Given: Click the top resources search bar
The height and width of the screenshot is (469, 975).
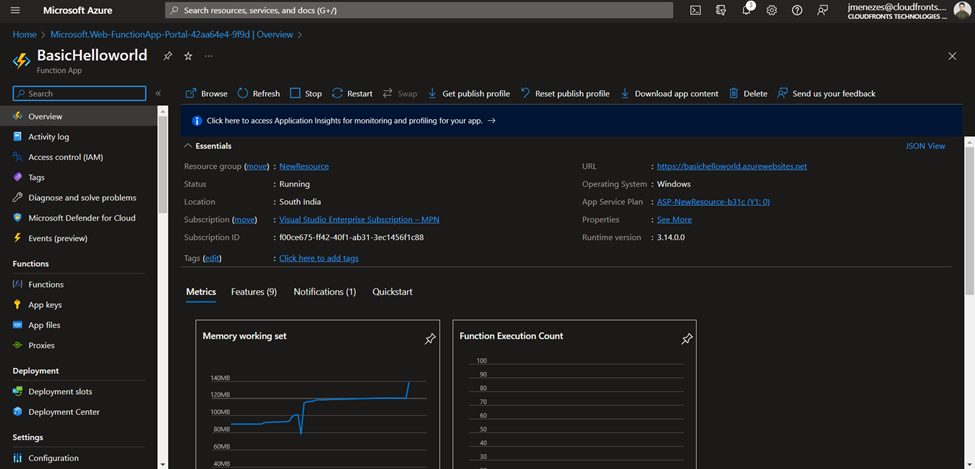Looking at the screenshot, I should [x=419, y=10].
